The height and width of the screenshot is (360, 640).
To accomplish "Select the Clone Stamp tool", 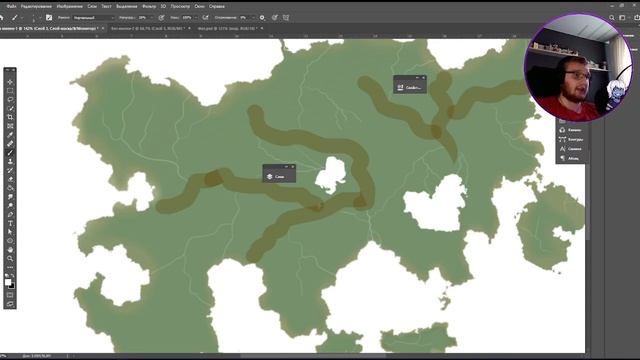I will (10, 162).
